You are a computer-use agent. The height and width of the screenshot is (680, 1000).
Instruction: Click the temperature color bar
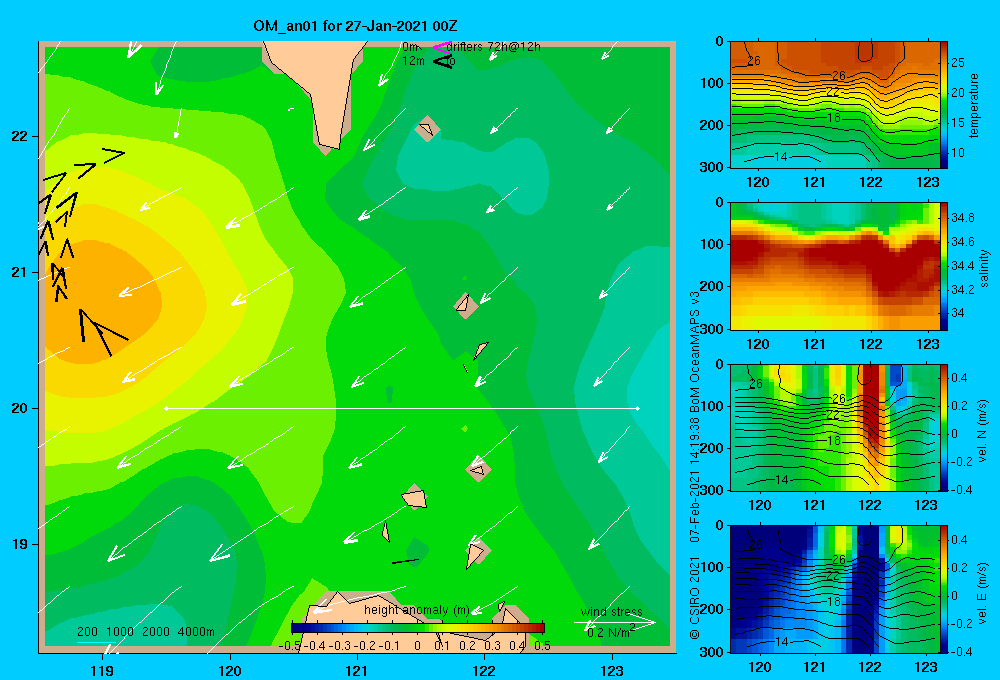944,105
